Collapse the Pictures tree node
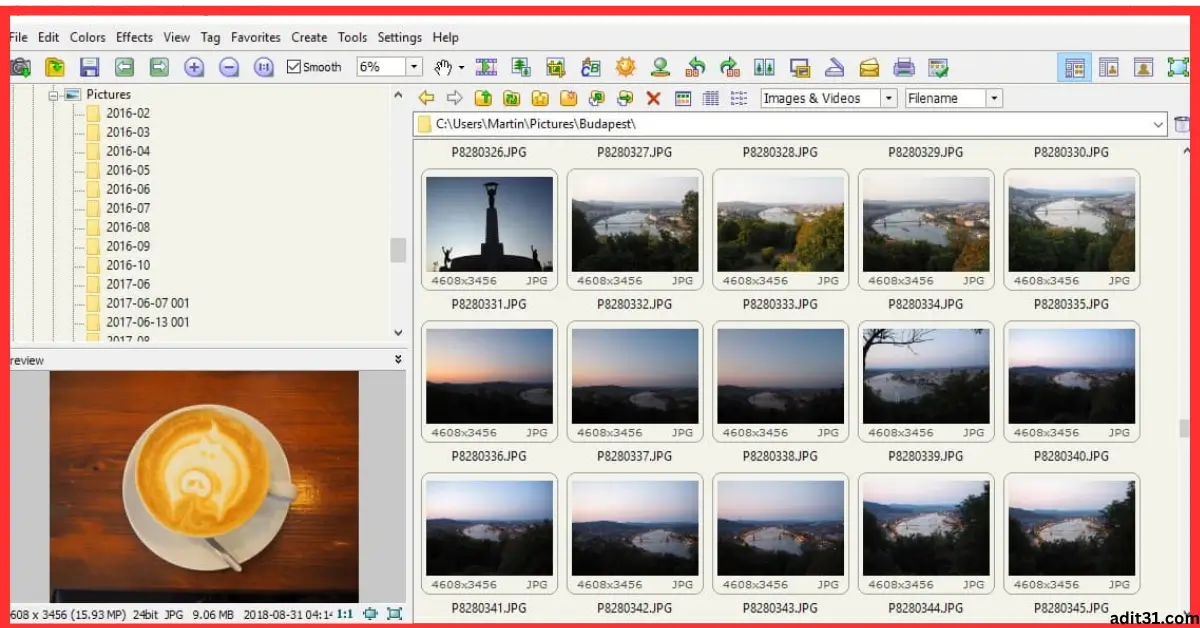 54,94
